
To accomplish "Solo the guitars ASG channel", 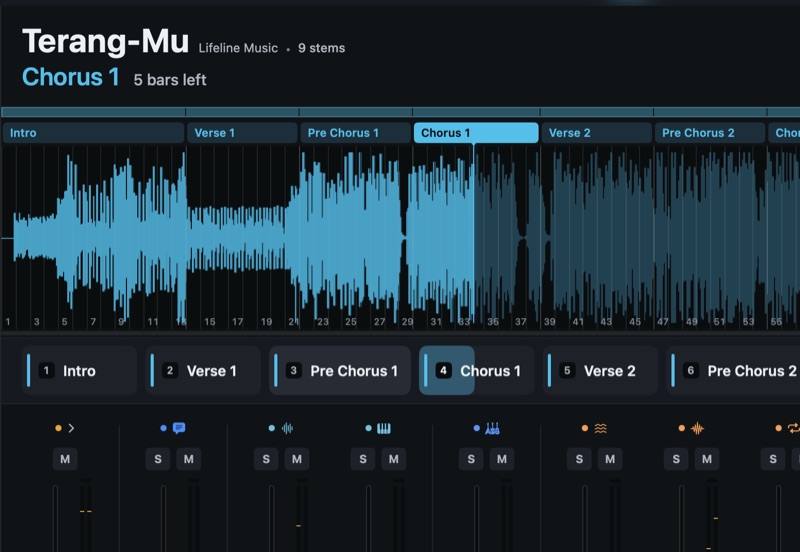I will coord(471,459).
